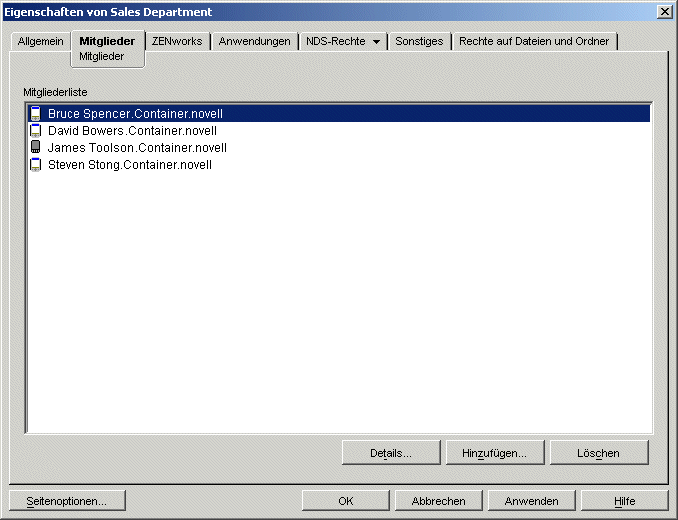678x520 pixels.
Task: Click Anwenden to apply changes
Action: (531, 501)
